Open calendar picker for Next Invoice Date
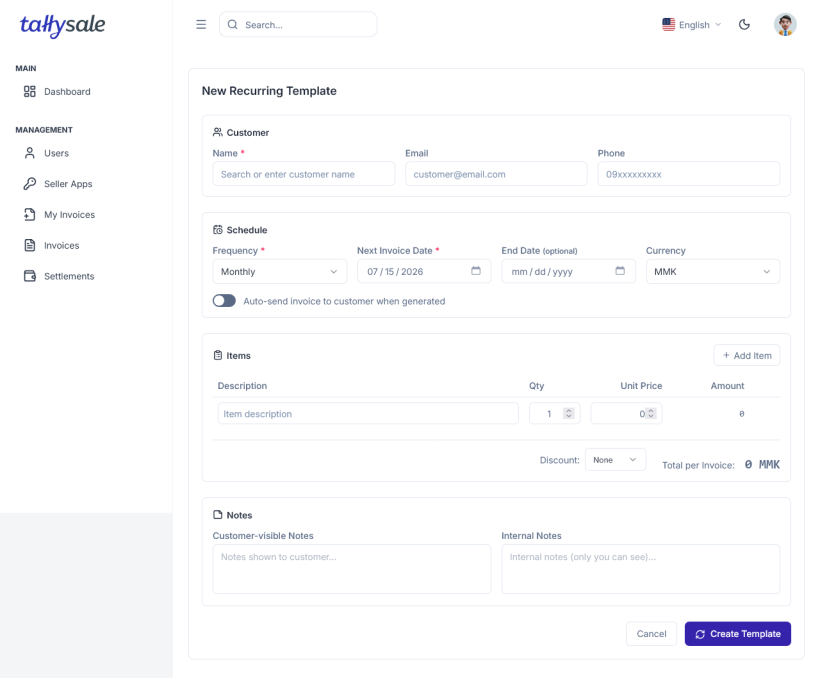 (x=475, y=271)
